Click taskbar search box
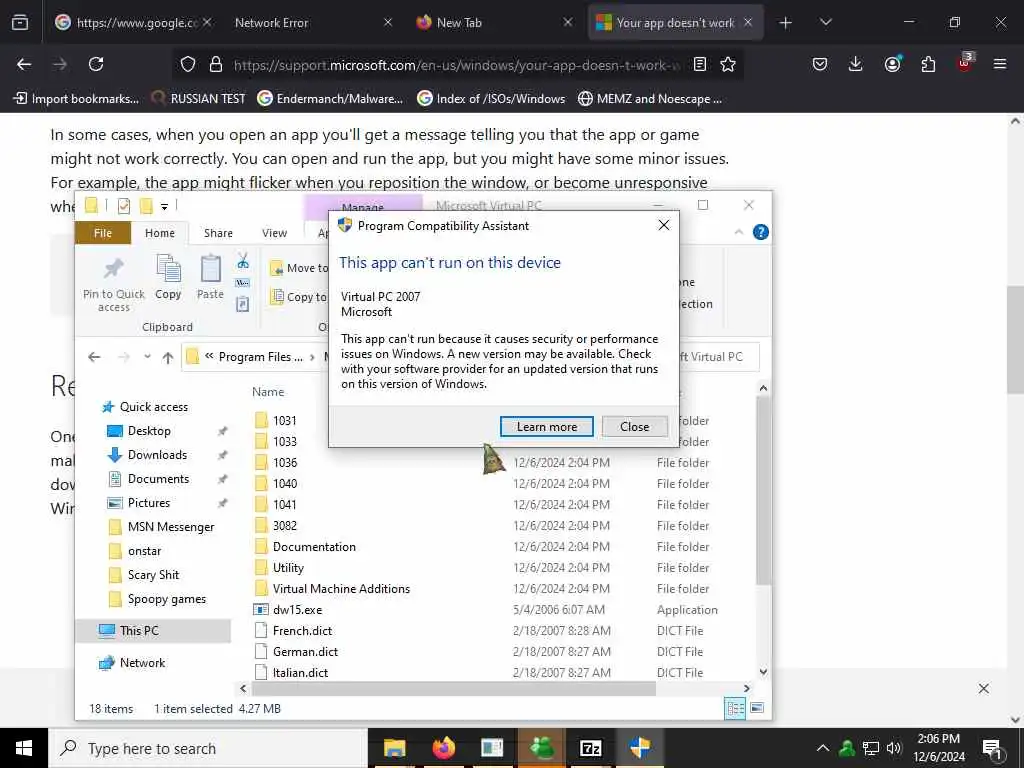 [x=208, y=748]
